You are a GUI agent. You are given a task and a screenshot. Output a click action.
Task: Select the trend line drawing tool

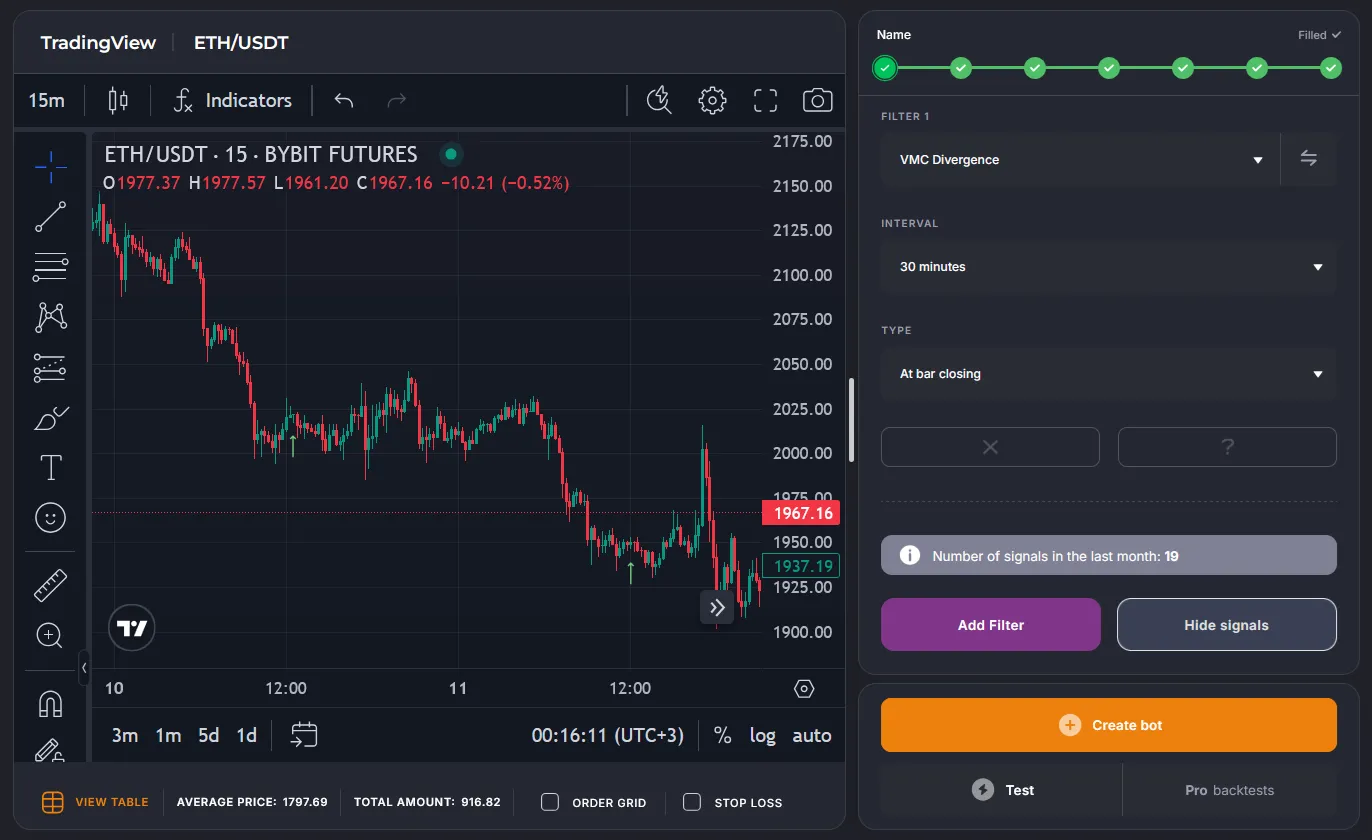(50, 217)
